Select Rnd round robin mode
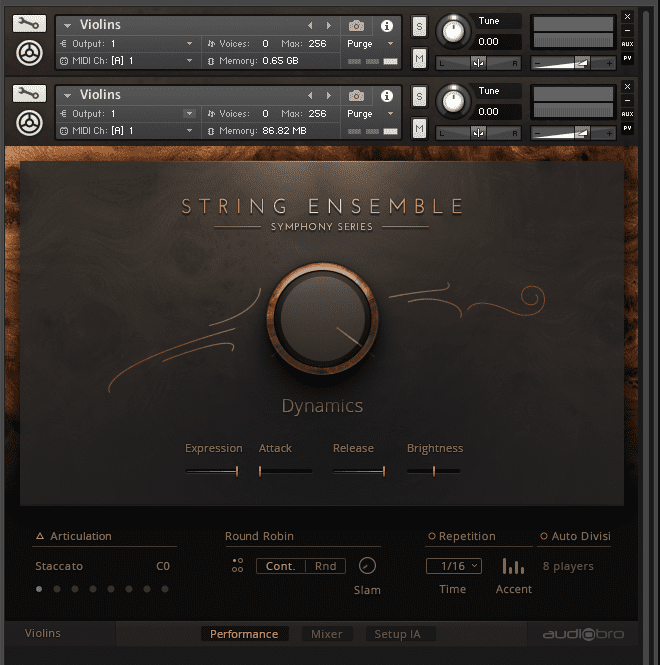660x665 pixels. (325, 566)
